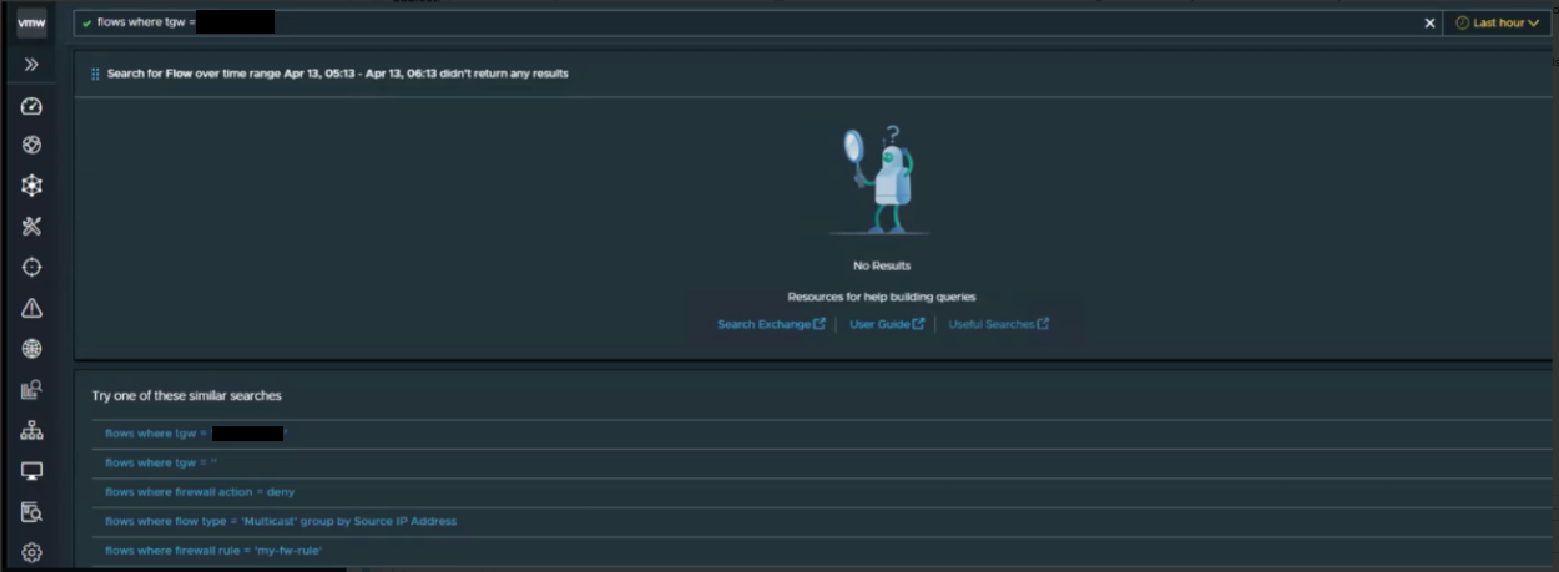Open the alerts warning triangle icon
The height and width of the screenshot is (572, 1559).
point(32,308)
